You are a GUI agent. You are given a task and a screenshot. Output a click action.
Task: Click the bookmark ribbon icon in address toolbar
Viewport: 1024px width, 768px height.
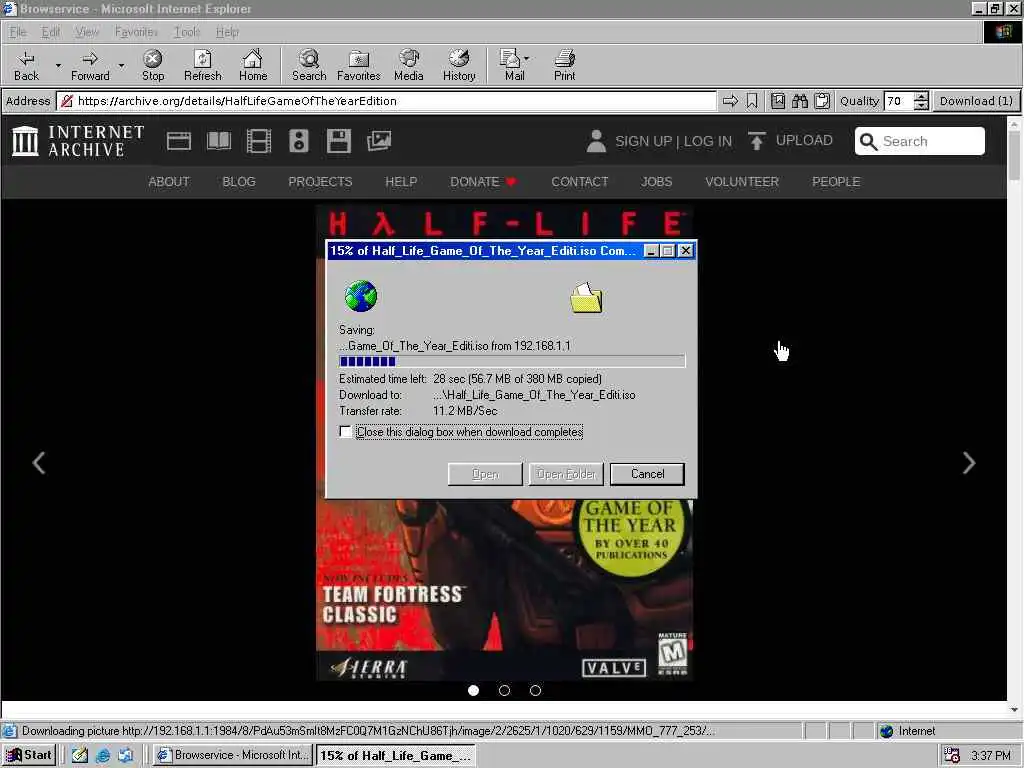[x=752, y=101]
